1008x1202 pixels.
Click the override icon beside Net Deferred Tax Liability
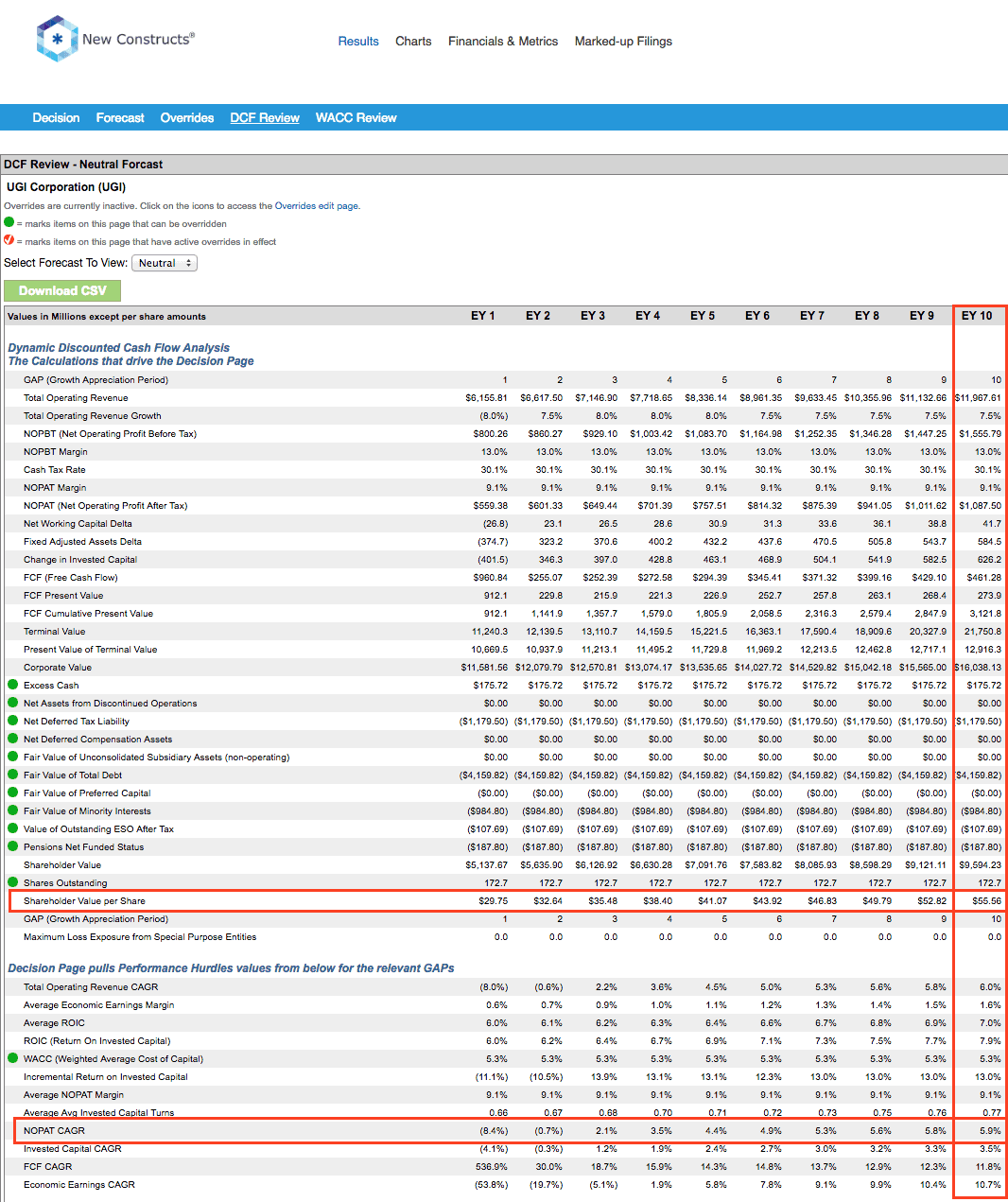pyautogui.click(x=13, y=721)
